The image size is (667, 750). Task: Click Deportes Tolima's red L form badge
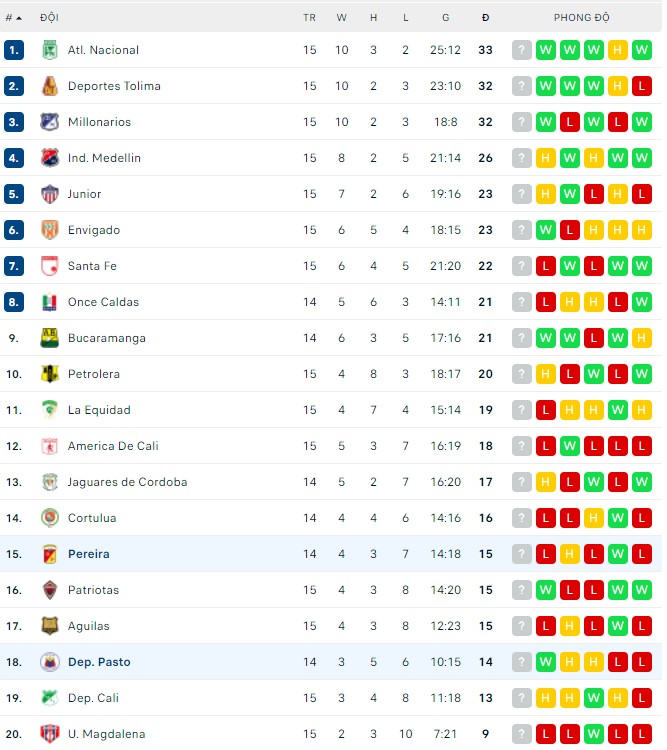coord(642,86)
